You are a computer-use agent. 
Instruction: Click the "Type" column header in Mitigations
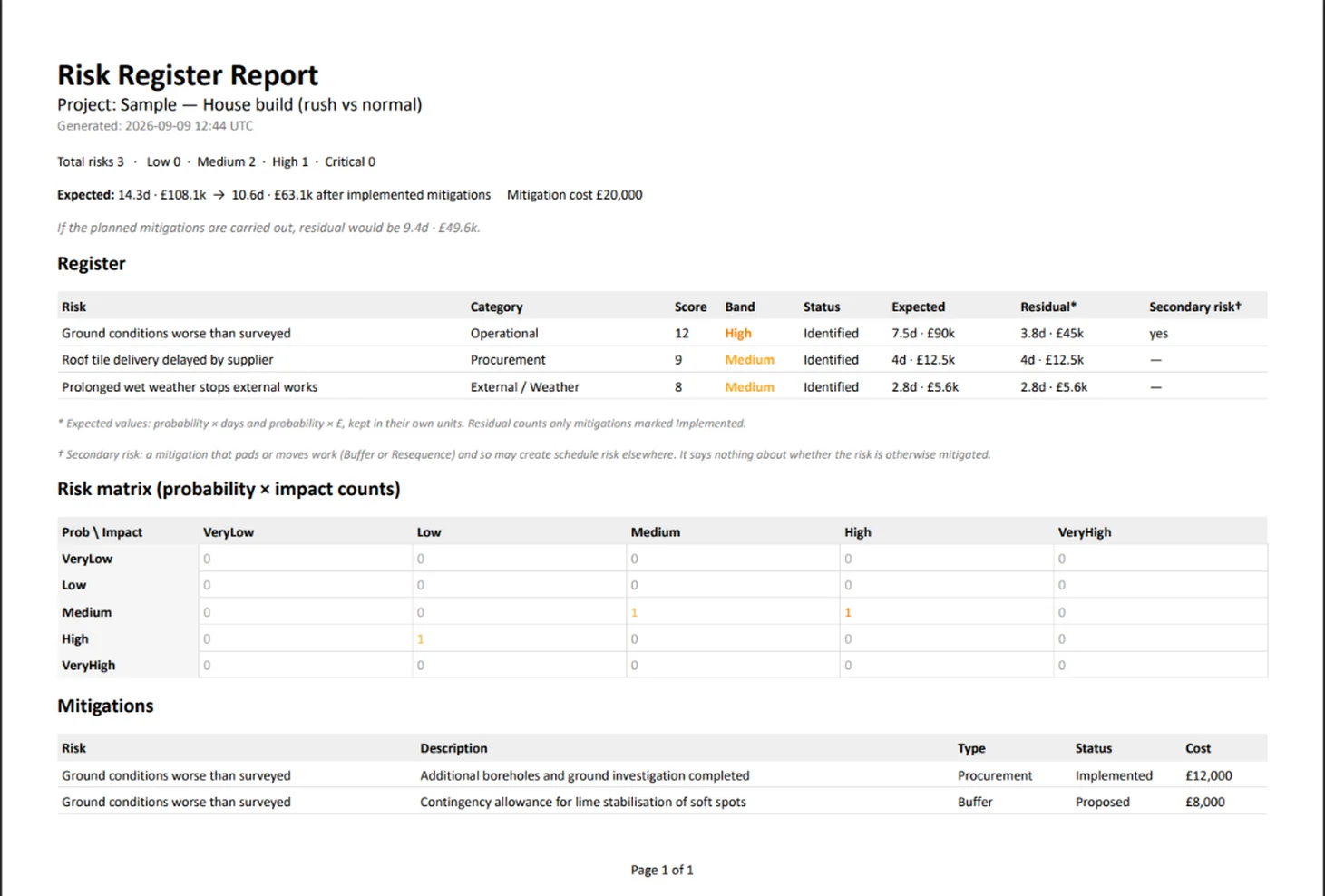tap(971, 748)
